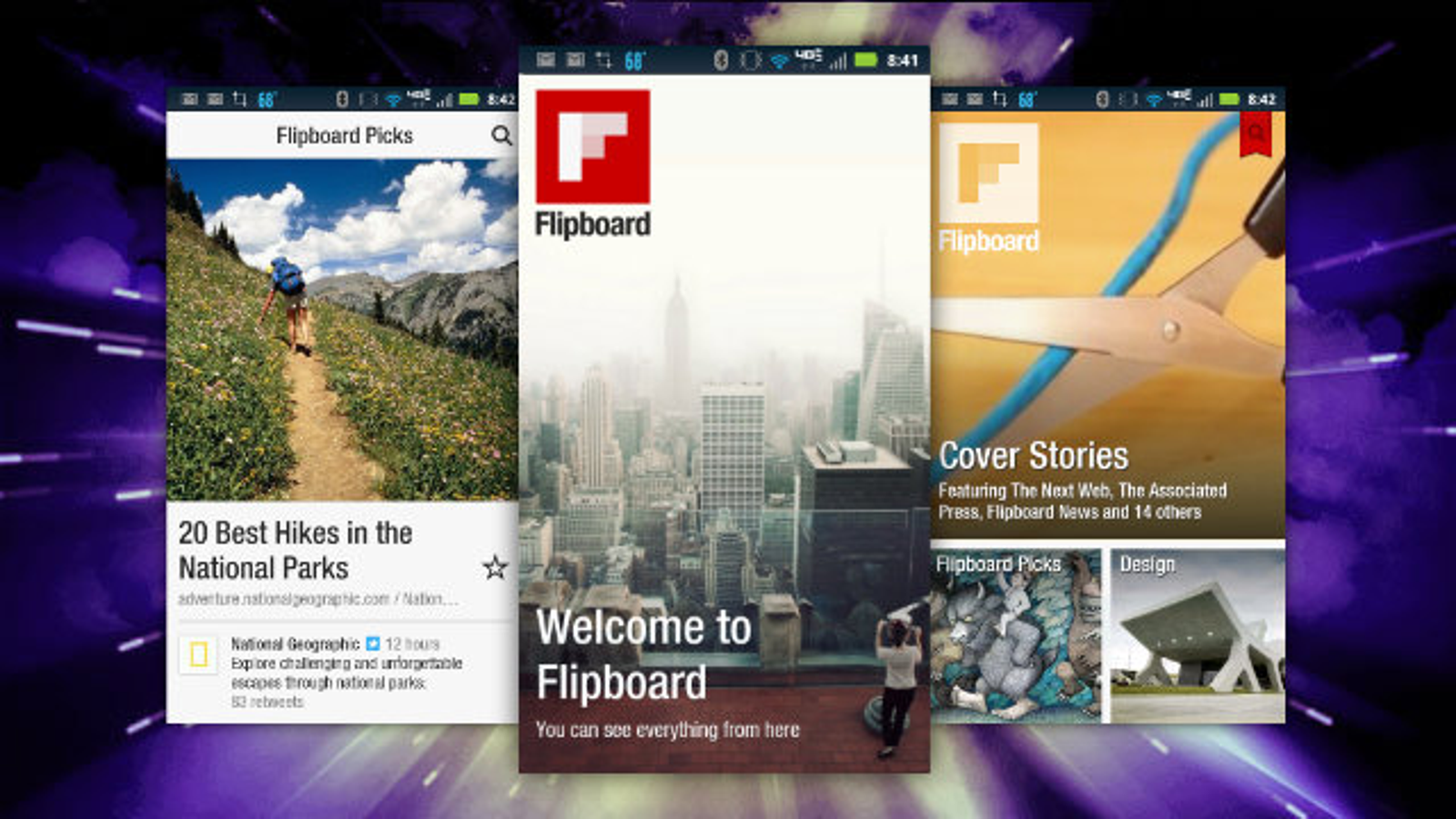
Task: Tap the Wi-Fi icon in middle phone status bar
Action: coord(779,61)
